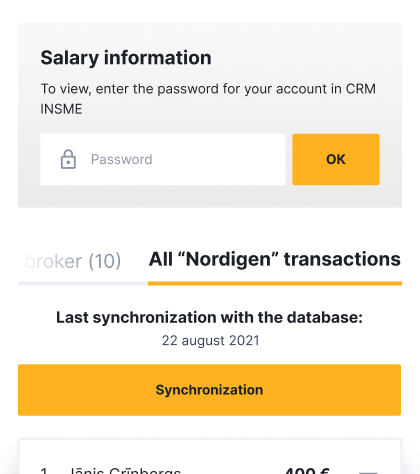This screenshot has height=474, width=420.
Task: Click the grey underline below the broker tab
Action: point(83,284)
